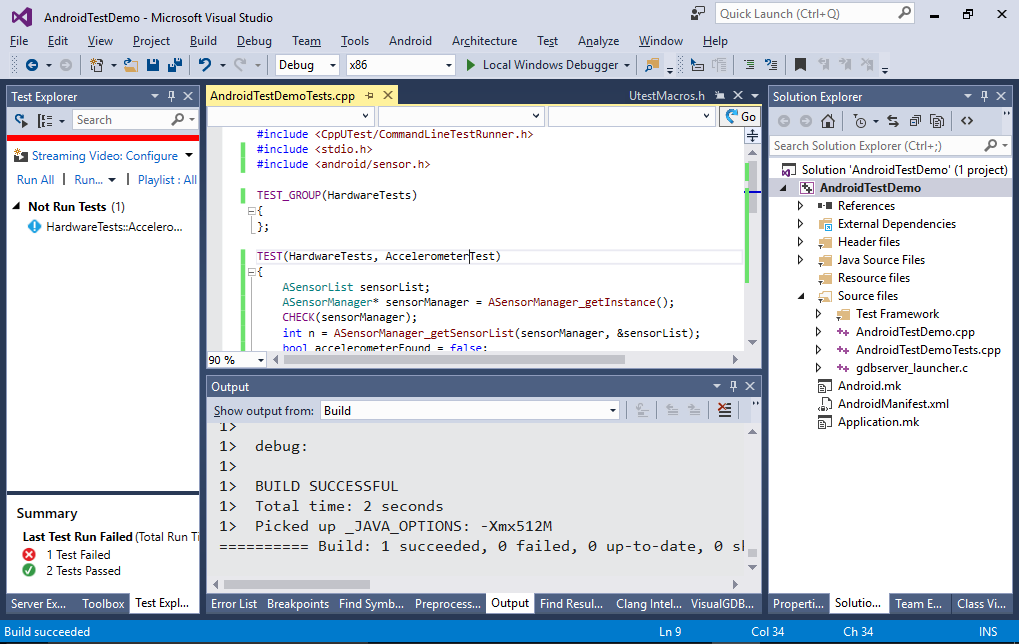
Task: Click Sync with Active Document arrows icon
Action: 893,121
